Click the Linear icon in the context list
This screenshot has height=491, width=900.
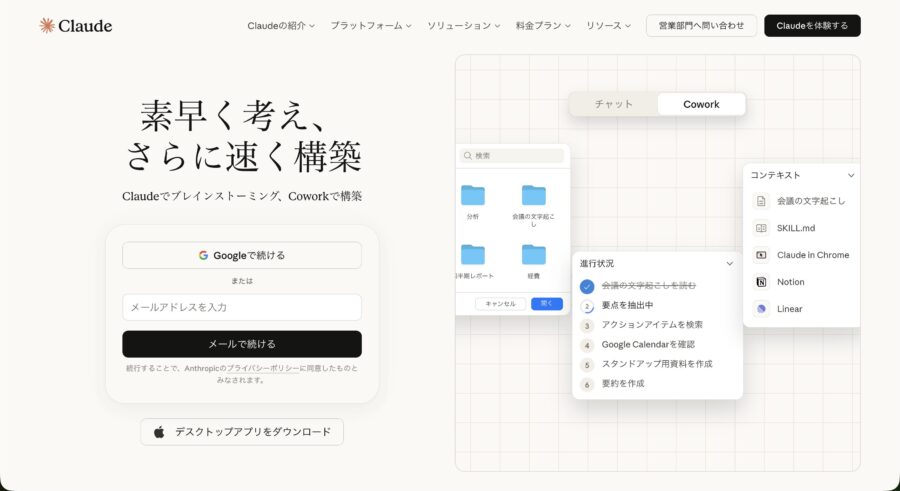pos(761,309)
